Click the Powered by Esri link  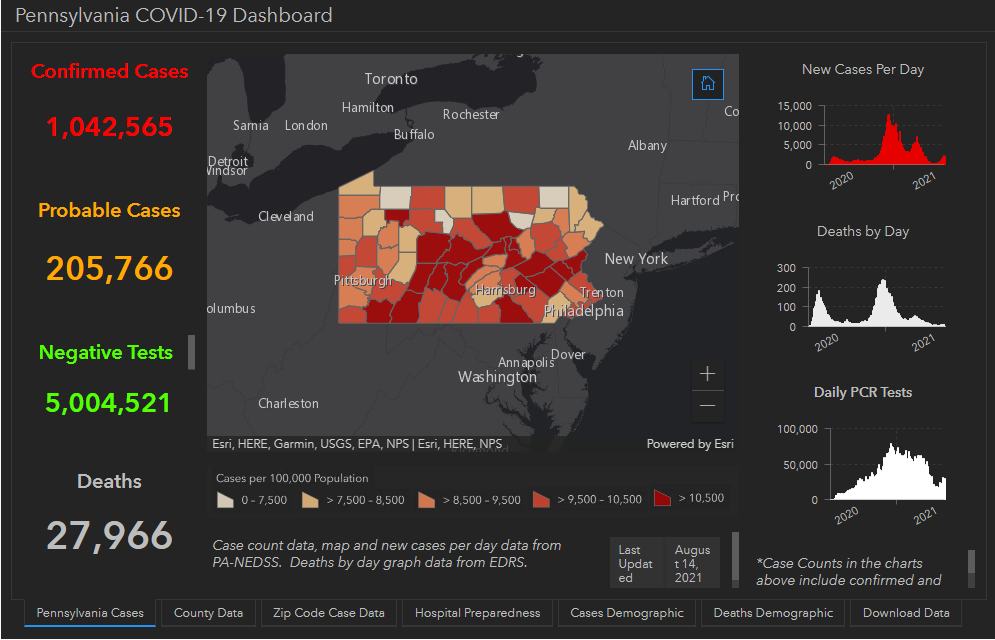coord(689,444)
